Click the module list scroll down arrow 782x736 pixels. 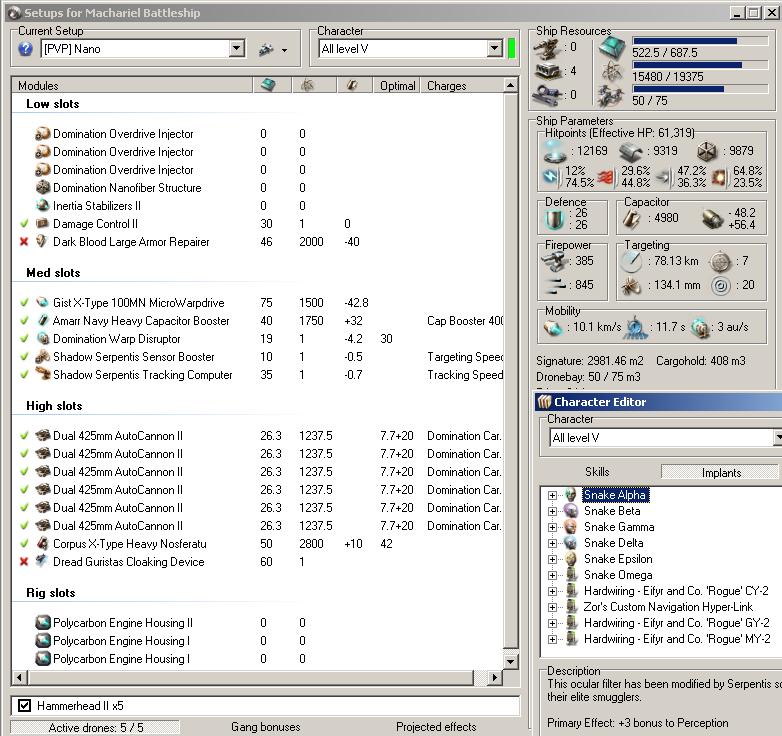pyautogui.click(x=510, y=661)
